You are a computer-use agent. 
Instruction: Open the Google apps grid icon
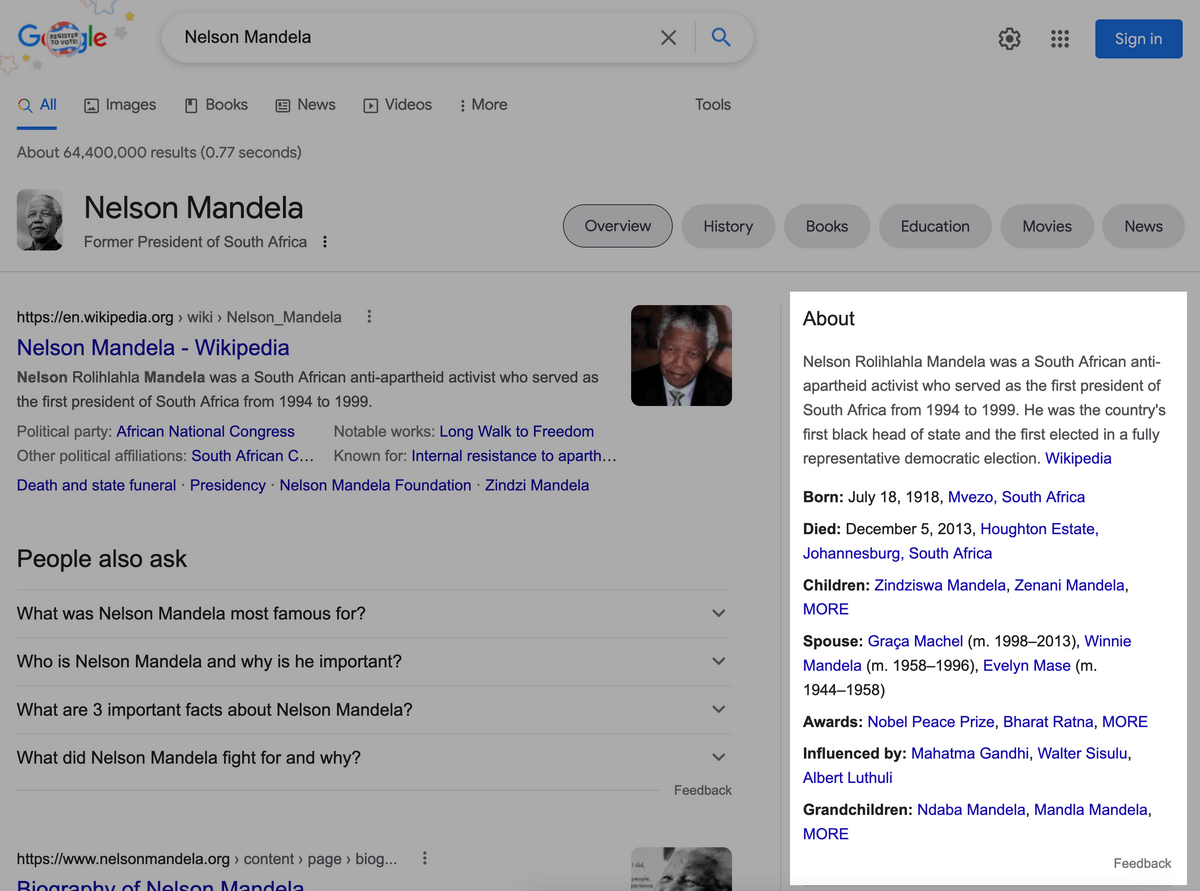tap(1060, 39)
